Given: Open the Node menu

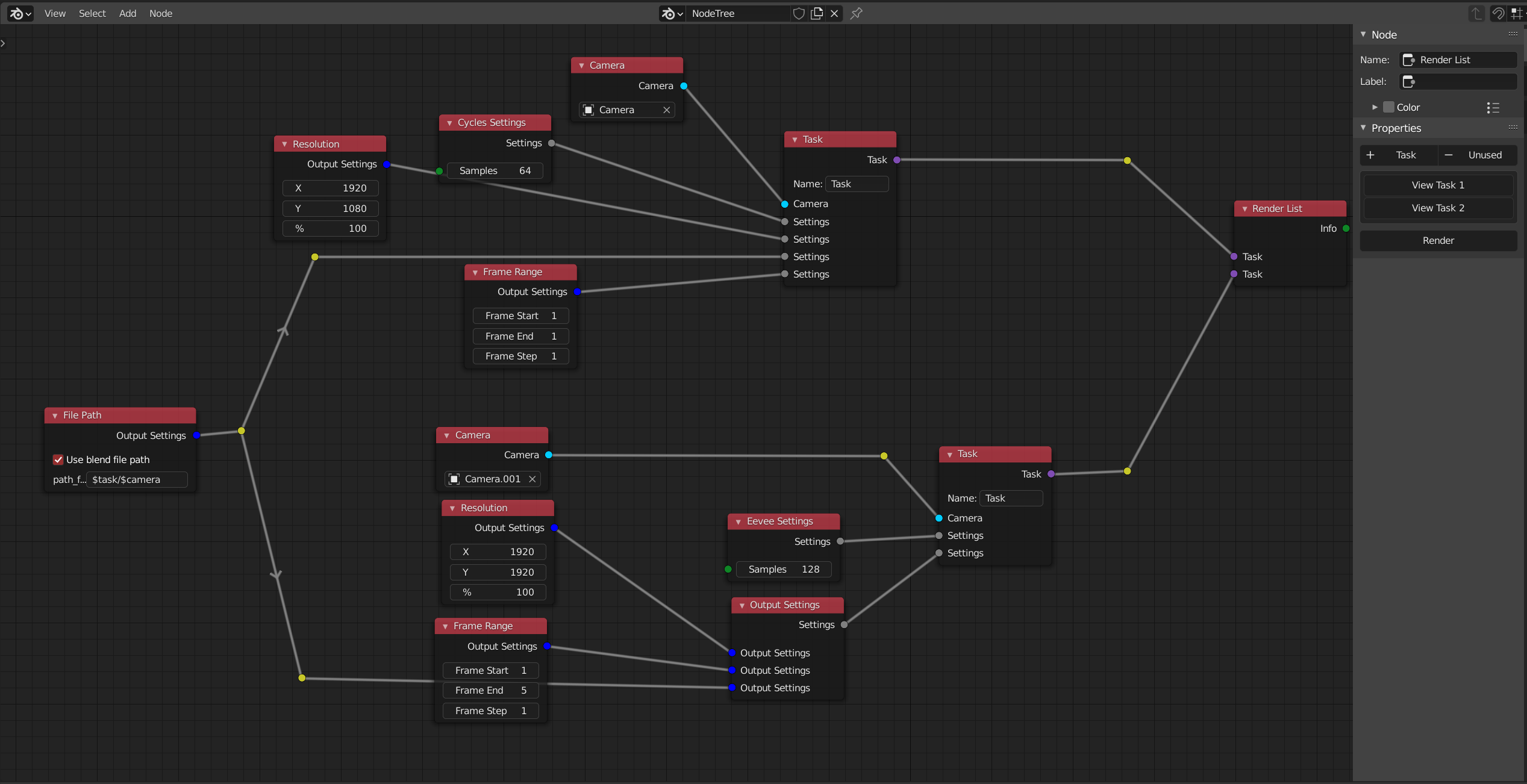Looking at the screenshot, I should (x=161, y=13).
